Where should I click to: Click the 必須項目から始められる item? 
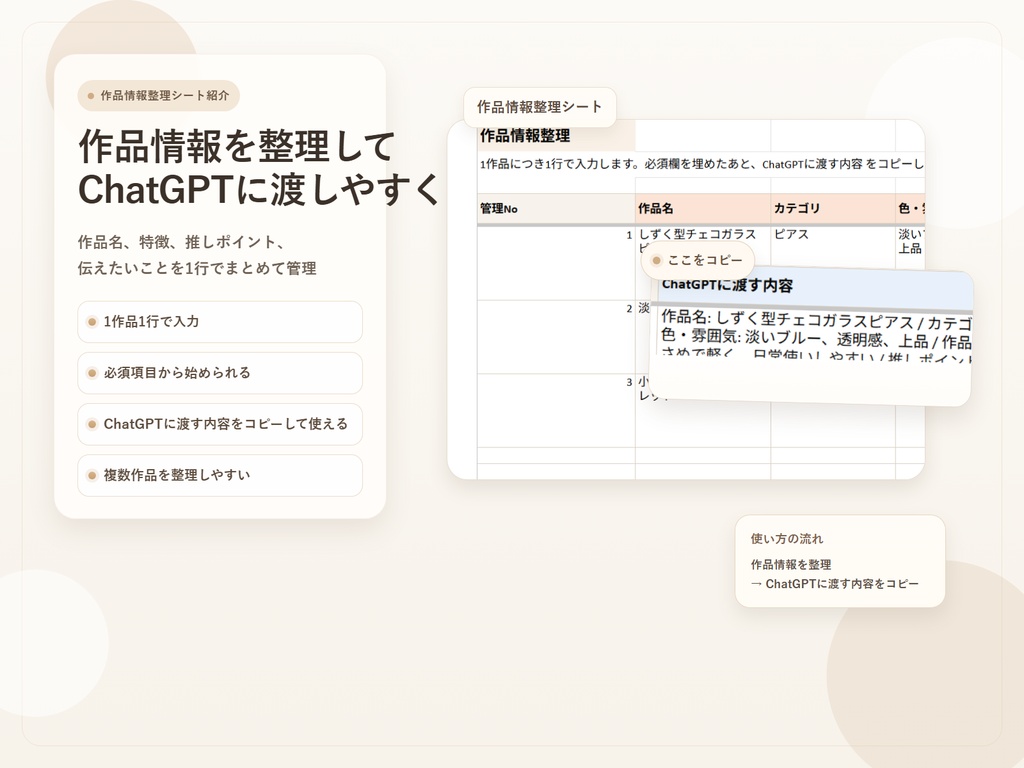(220, 373)
